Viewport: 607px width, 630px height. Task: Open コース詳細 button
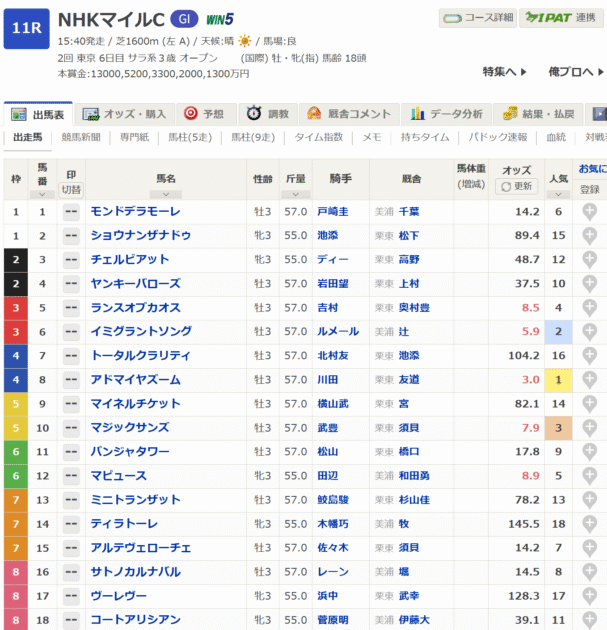(478, 18)
